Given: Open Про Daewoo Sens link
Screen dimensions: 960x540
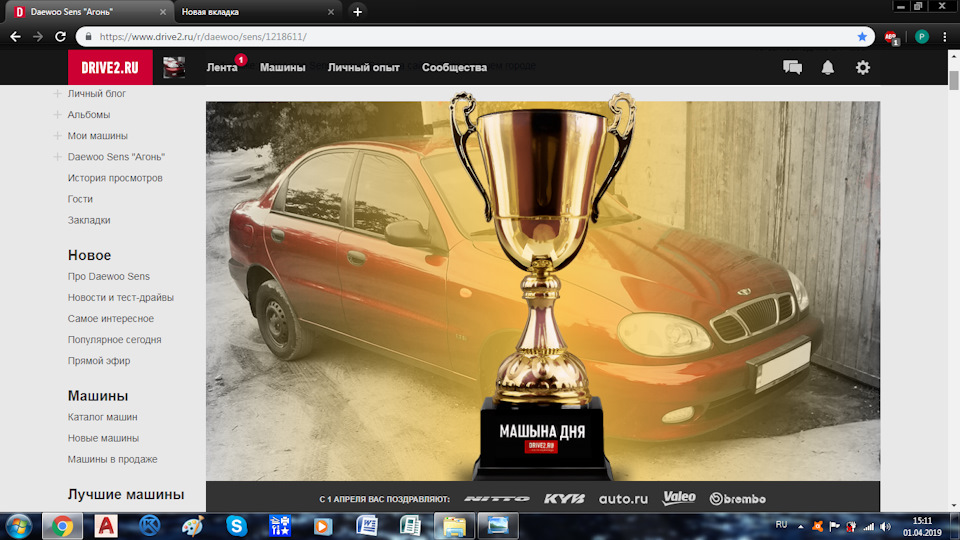Looking at the screenshot, I should tap(108, 277).
